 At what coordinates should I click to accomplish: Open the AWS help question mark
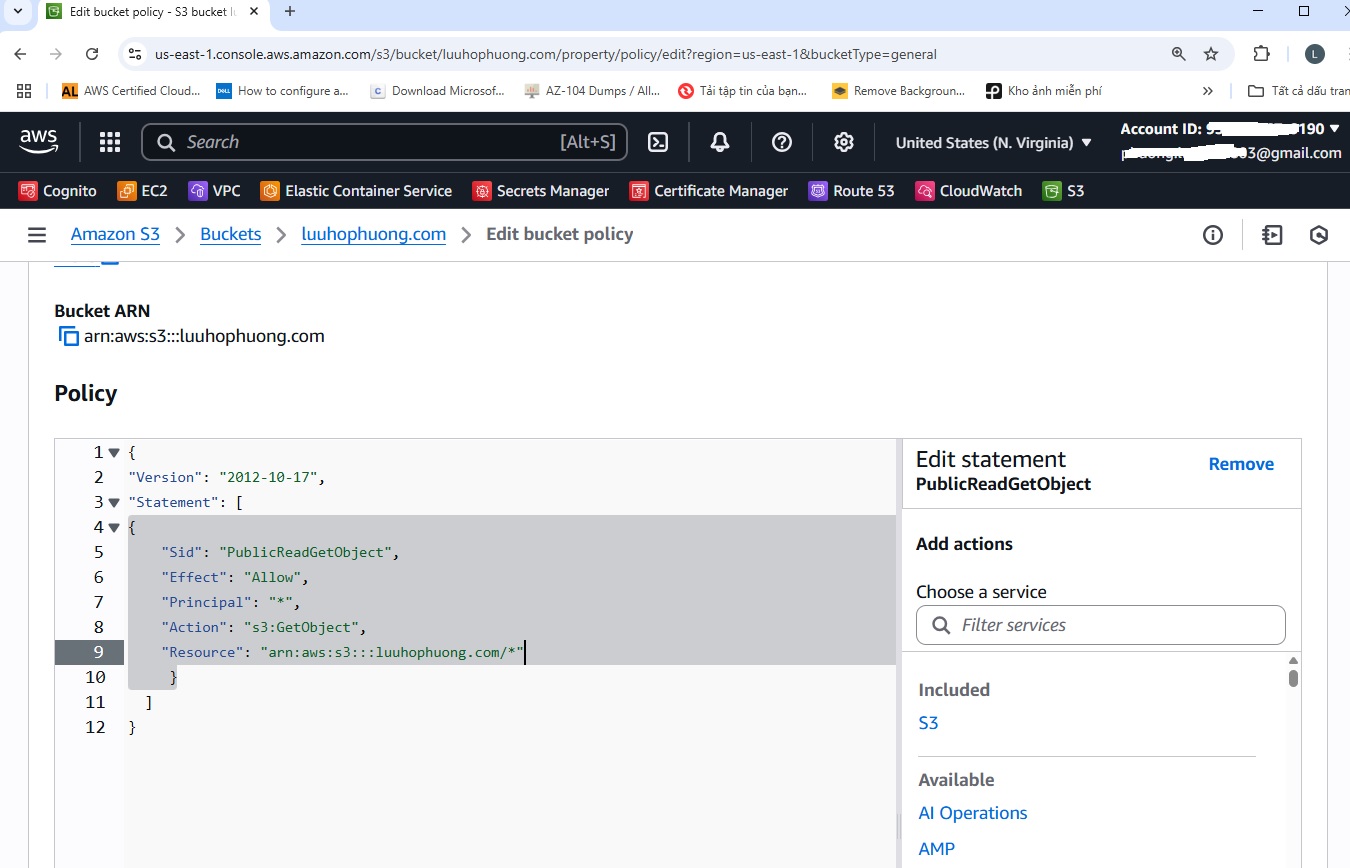(782, 142)
